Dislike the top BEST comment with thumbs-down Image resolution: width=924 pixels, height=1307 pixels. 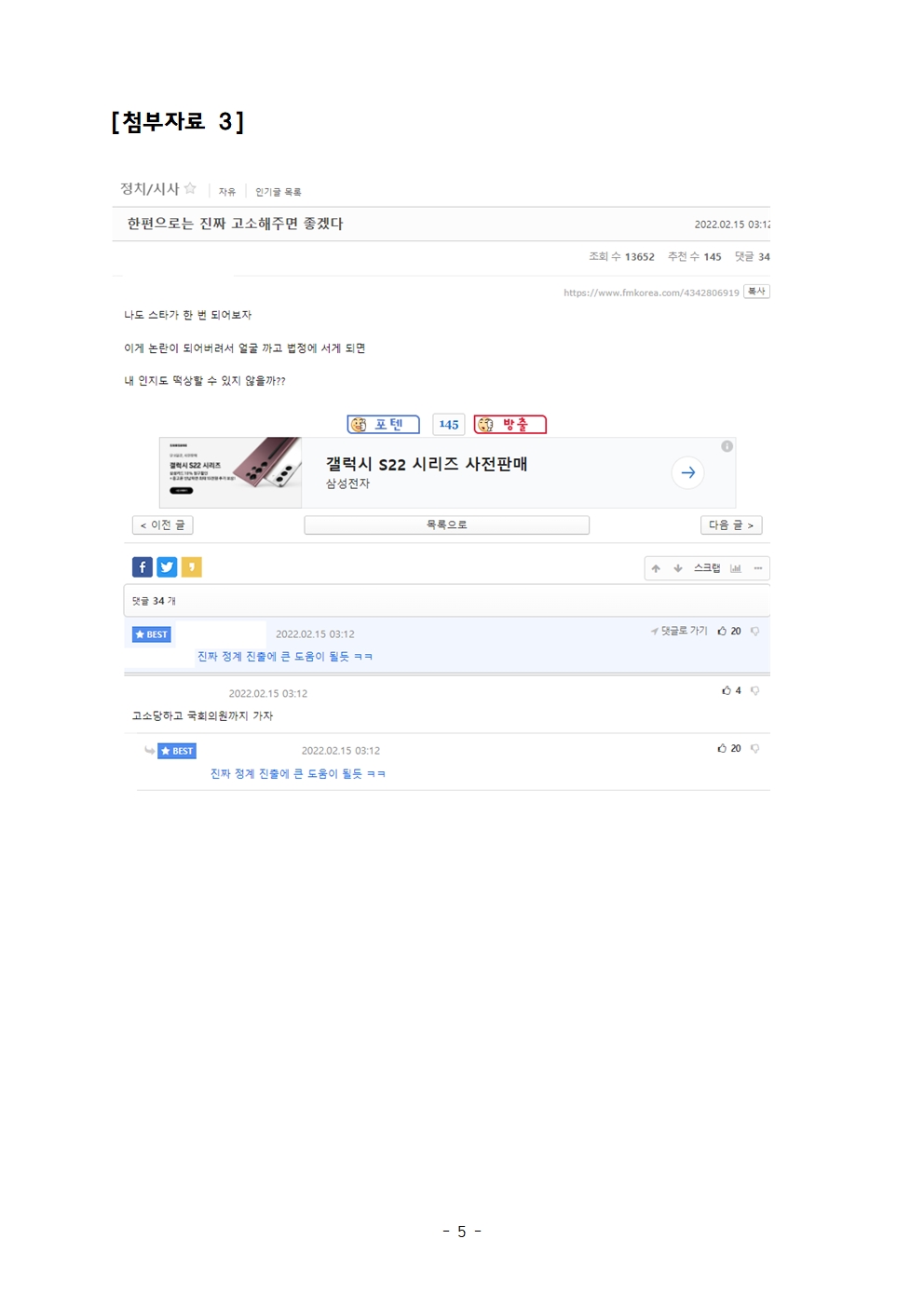coord(754,631)
